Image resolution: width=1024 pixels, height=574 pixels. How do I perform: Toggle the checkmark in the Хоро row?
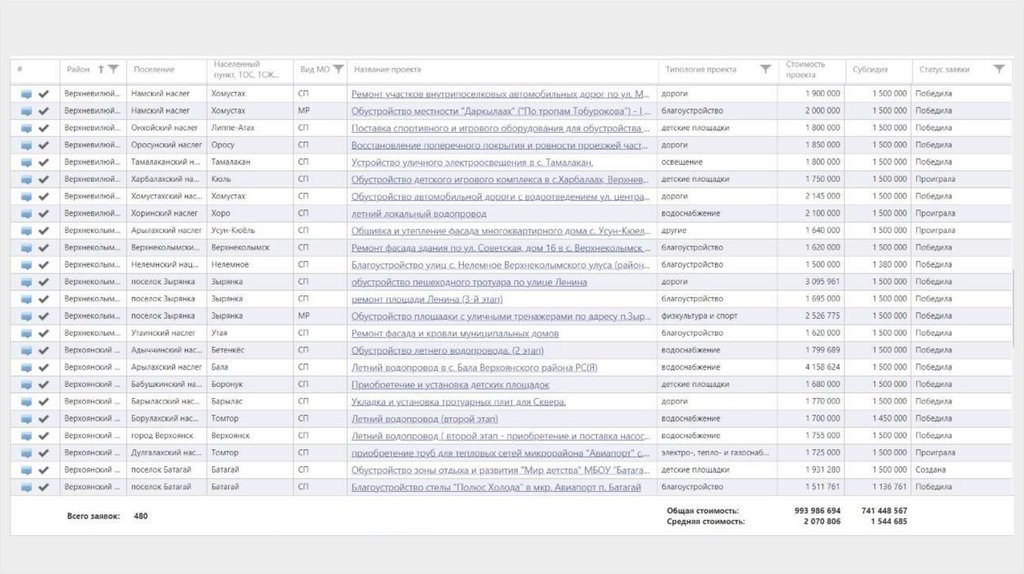(43, 213)
